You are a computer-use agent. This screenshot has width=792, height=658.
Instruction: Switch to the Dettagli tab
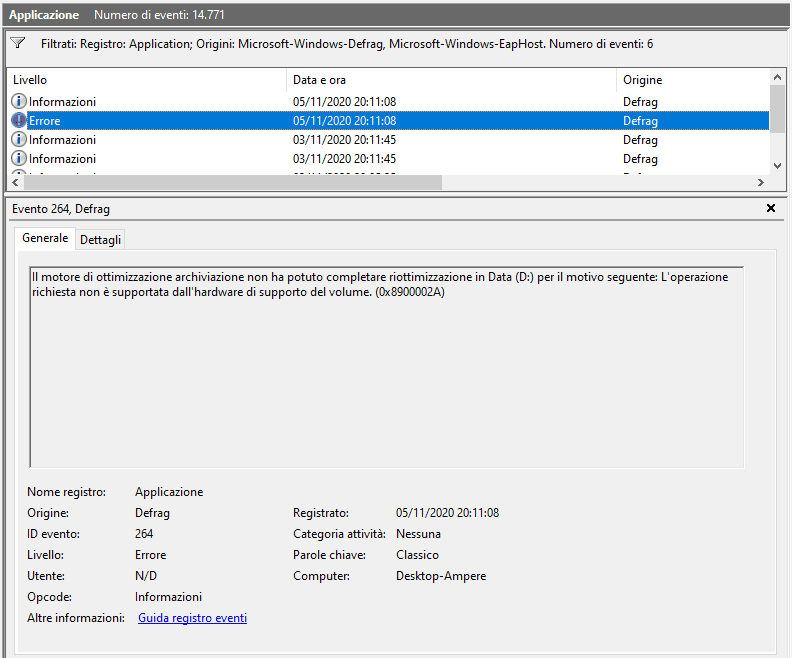(100, 240)
